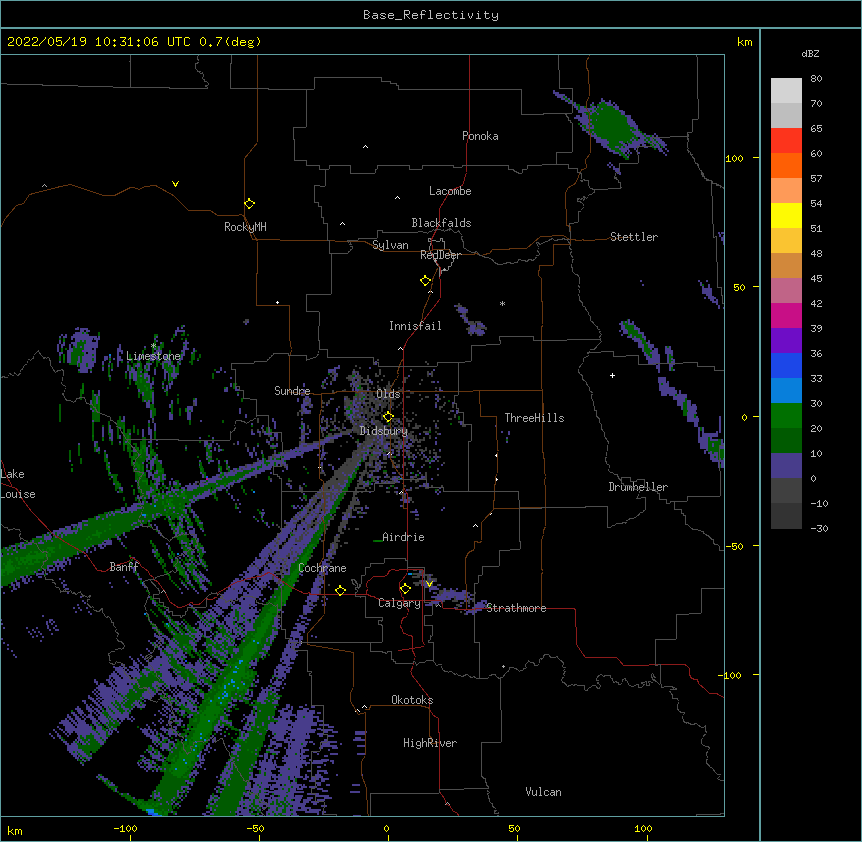Click the Ponoka city label

tap(480, 136)
